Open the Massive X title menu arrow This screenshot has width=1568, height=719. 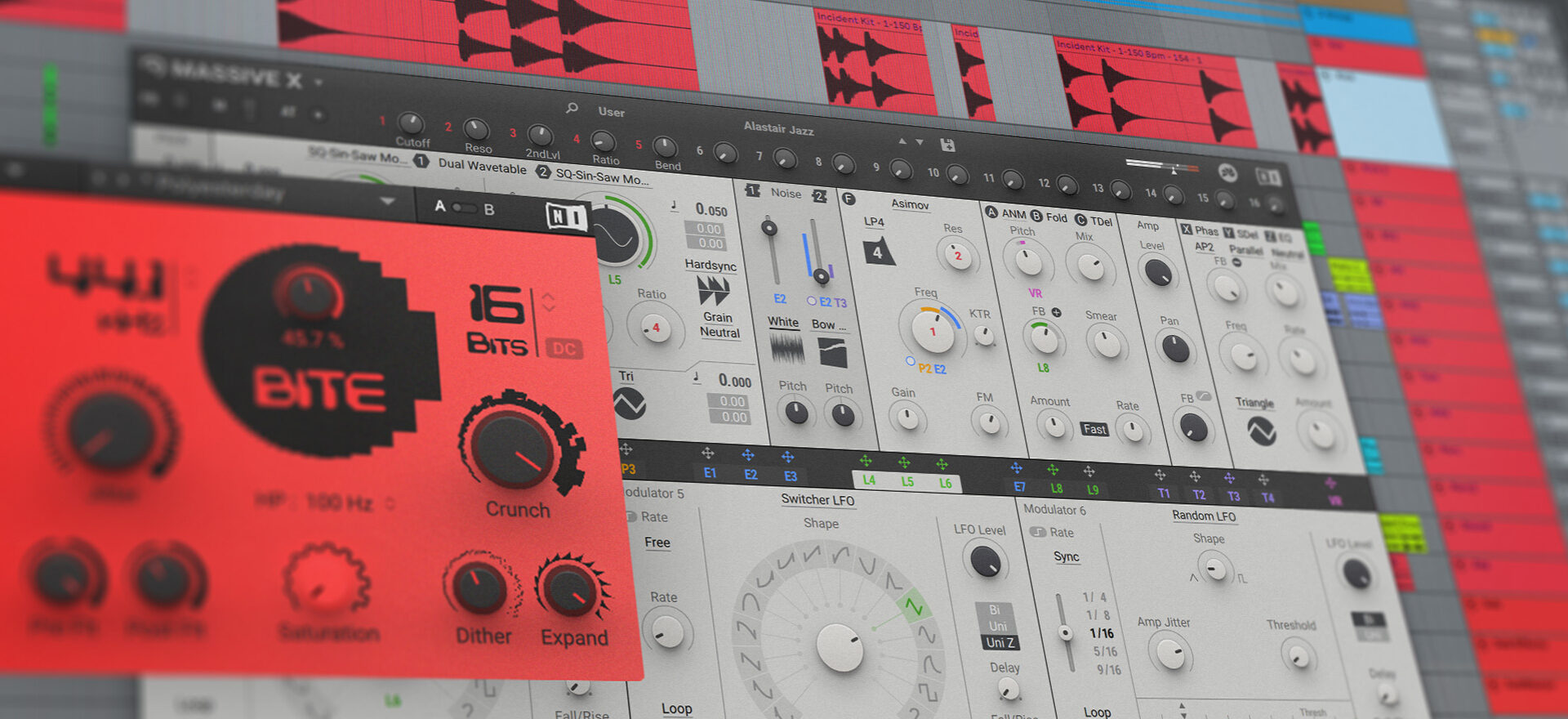pos(318,83)
